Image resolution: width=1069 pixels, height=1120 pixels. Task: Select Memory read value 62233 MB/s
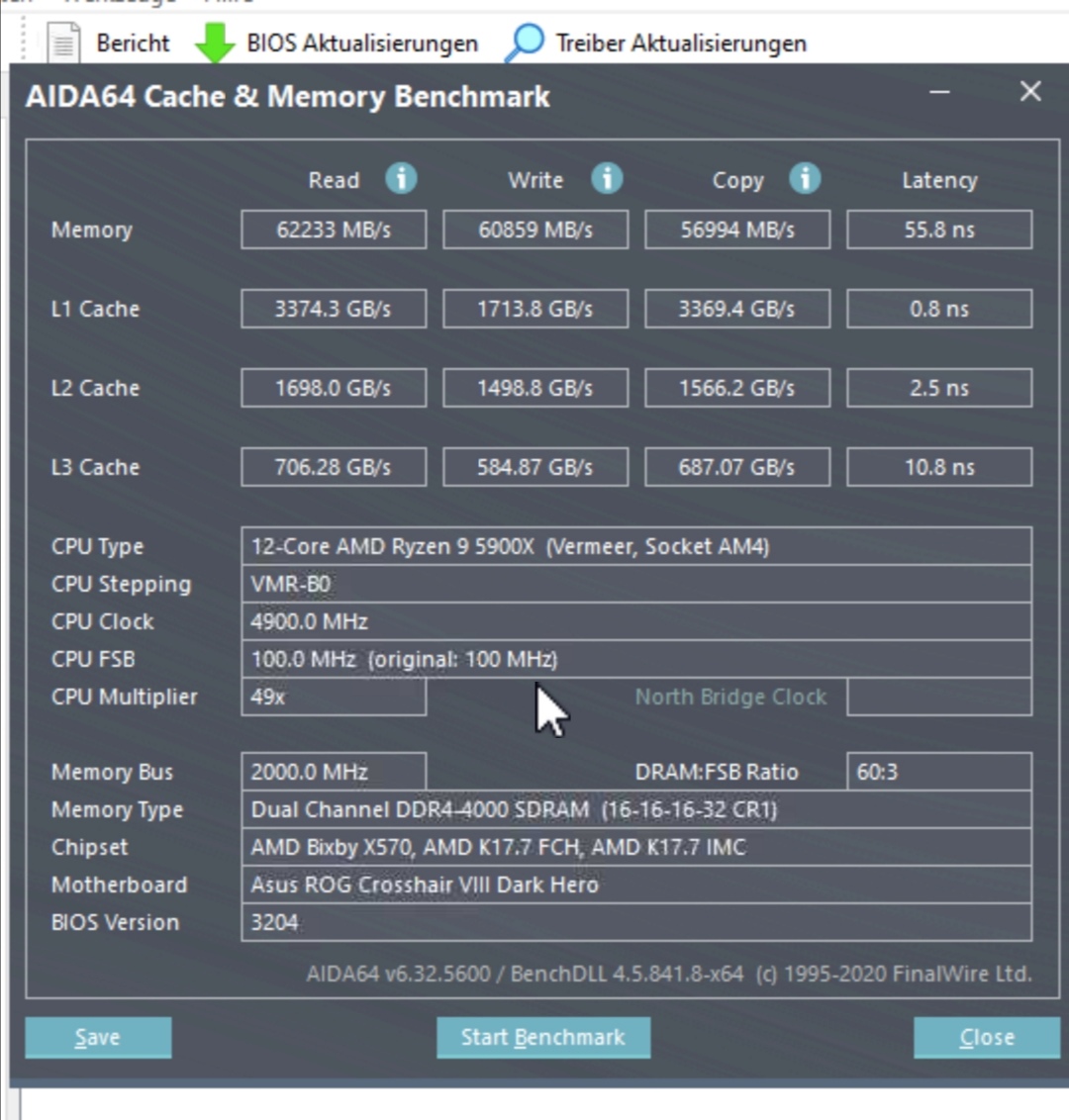point(334,230)
